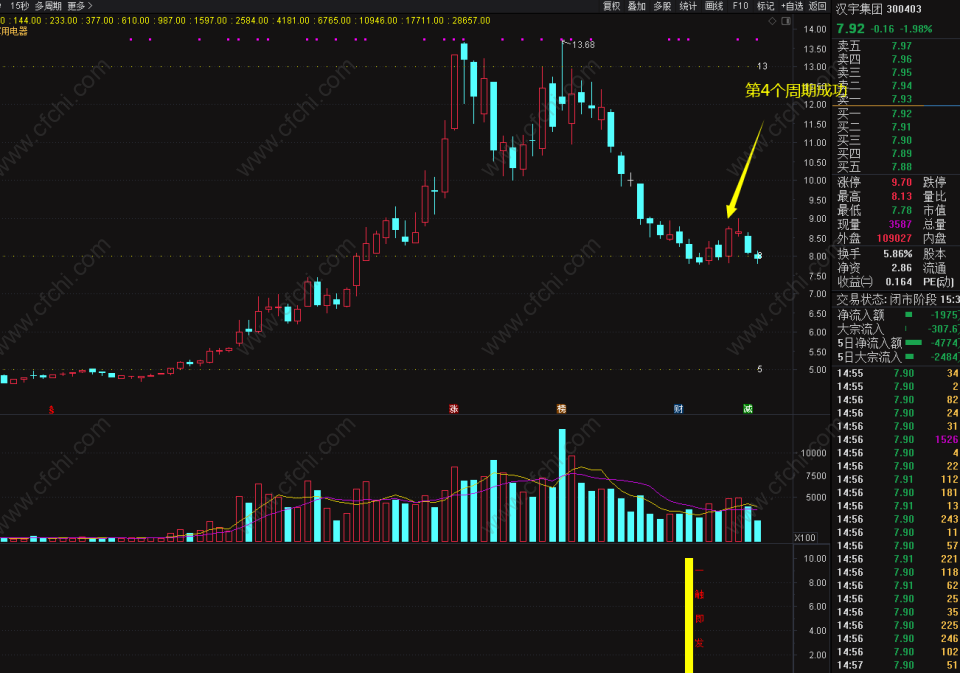This screenshot has width=960, height=673.
Task: Click the tallest cyan volume bar
Action: (562, 485)
